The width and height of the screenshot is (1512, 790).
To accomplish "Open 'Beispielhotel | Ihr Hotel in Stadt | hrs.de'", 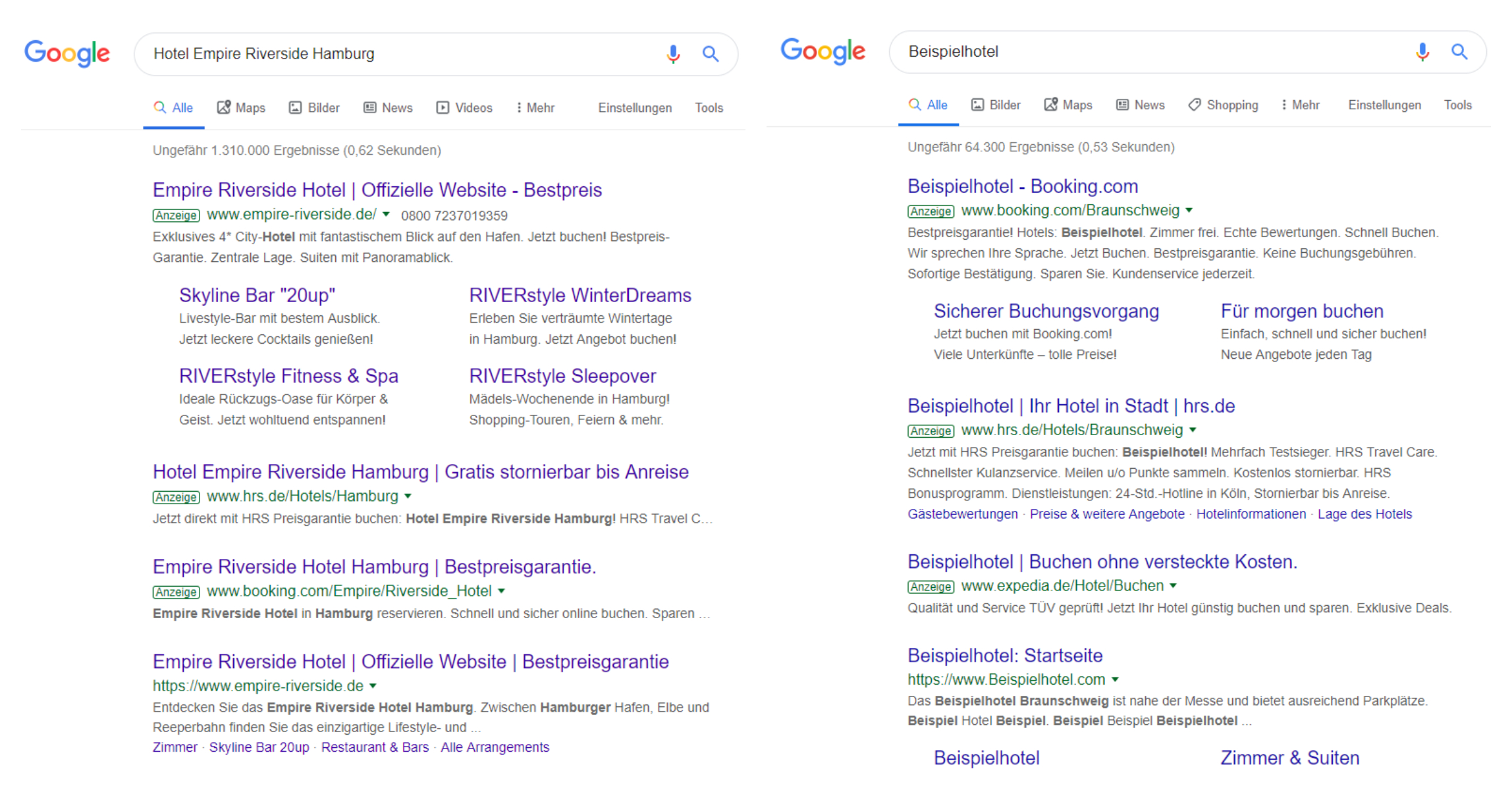I will 1071,406.
